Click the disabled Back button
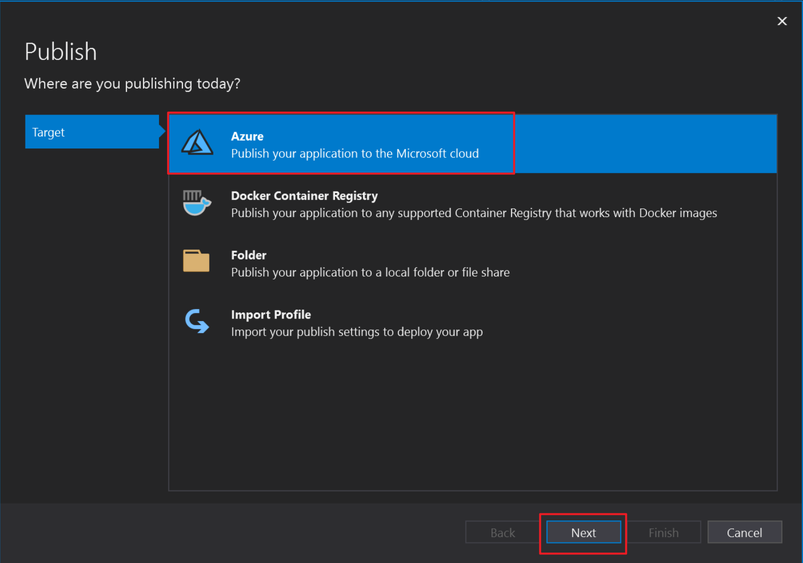Viewport: 803px width, 563px height. 502,533
